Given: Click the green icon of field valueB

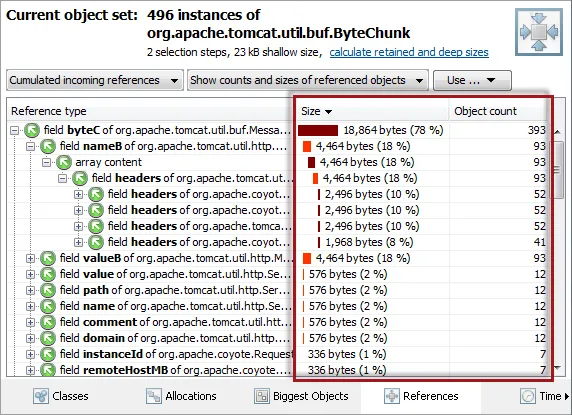Looking at the screenshot, I should pyautogui.click(x=48, y=258).
